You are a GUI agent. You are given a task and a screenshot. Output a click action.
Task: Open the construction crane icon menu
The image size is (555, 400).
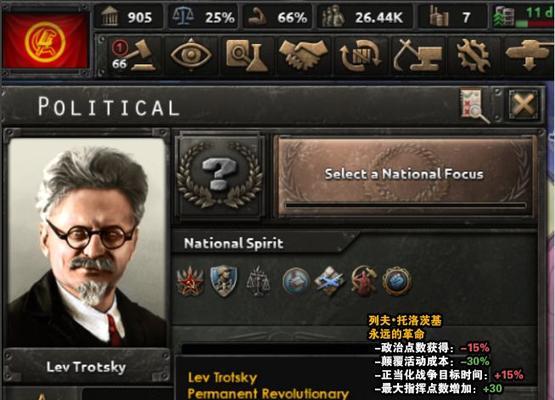[x=417, y=56]
